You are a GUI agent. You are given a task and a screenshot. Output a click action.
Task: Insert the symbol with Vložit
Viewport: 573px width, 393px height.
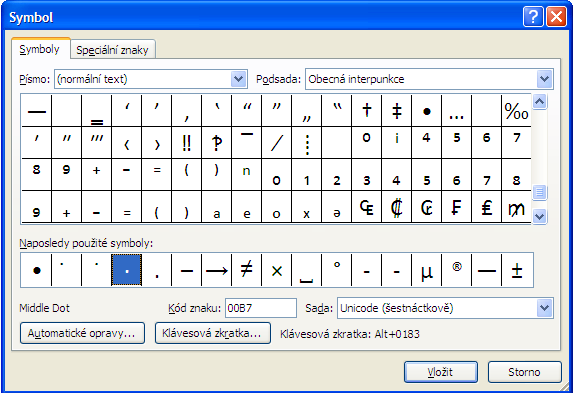(x=441, y=372)
